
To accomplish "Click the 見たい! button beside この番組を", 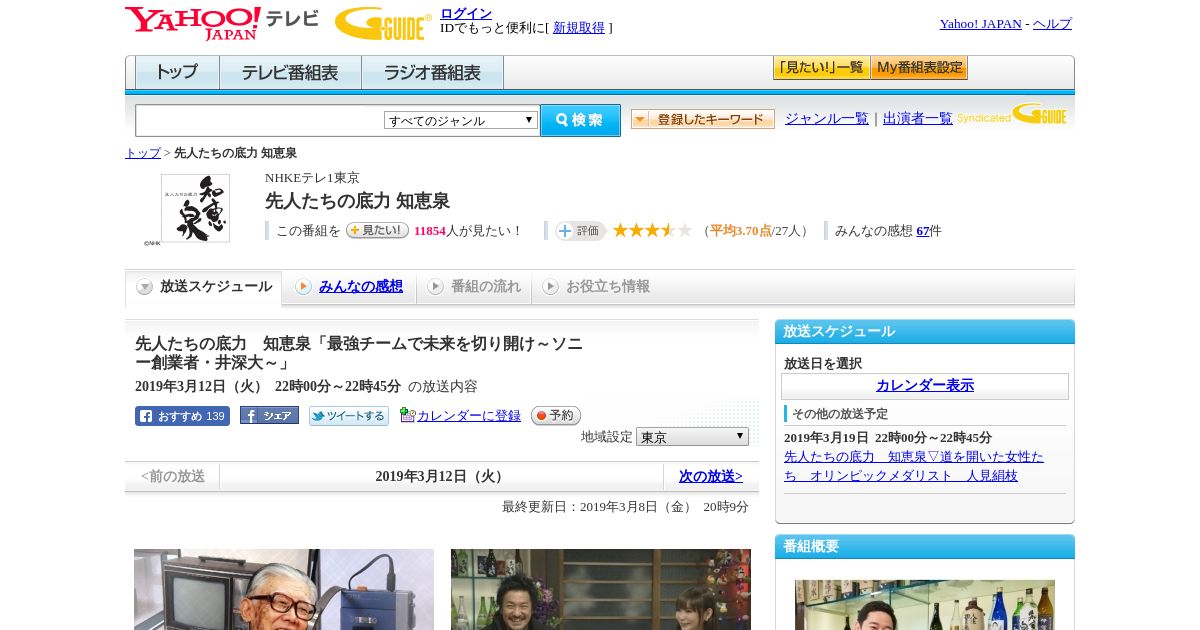I will click(377, 230).
